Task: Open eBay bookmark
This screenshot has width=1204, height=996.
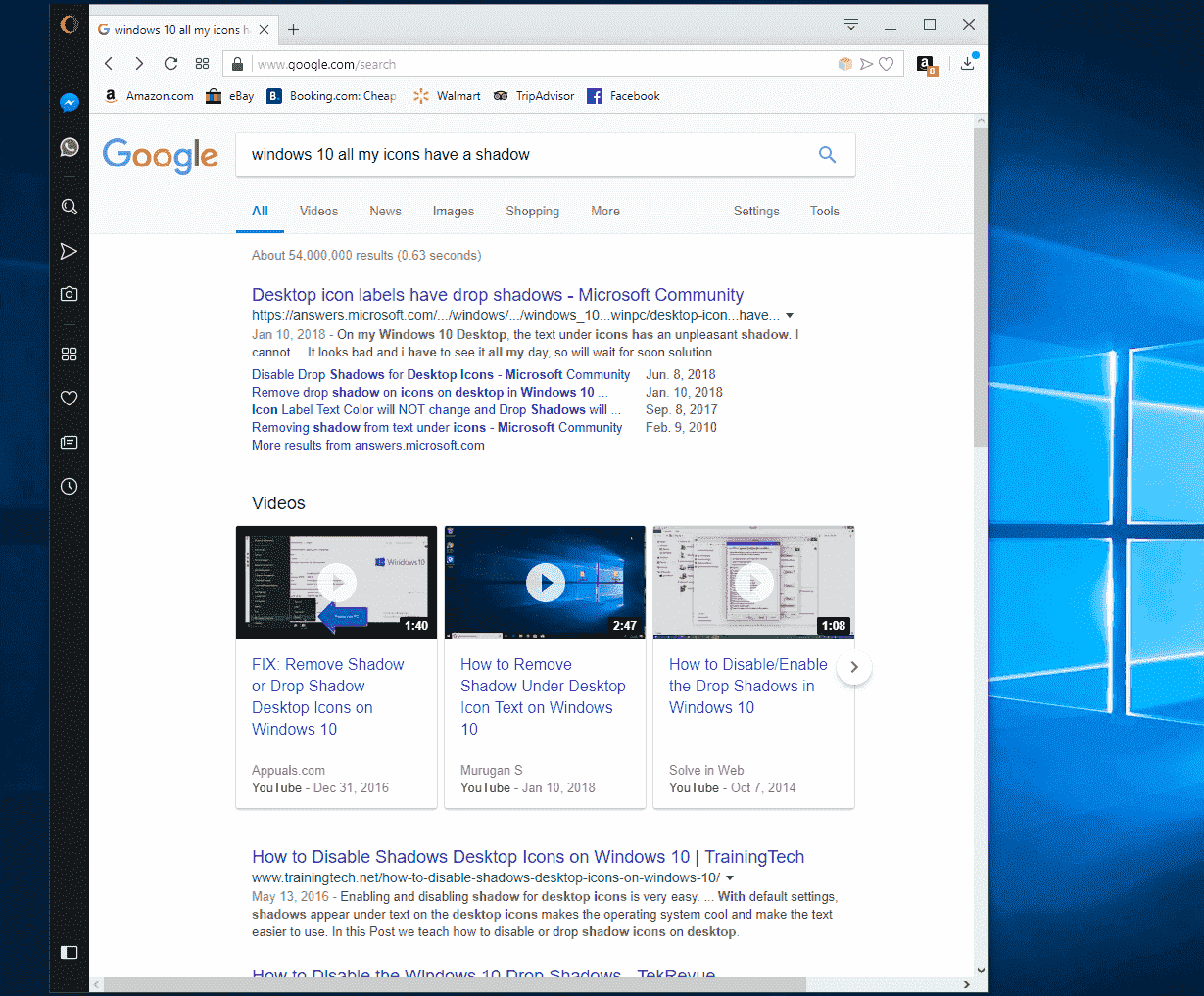Action: pos(229,96)
